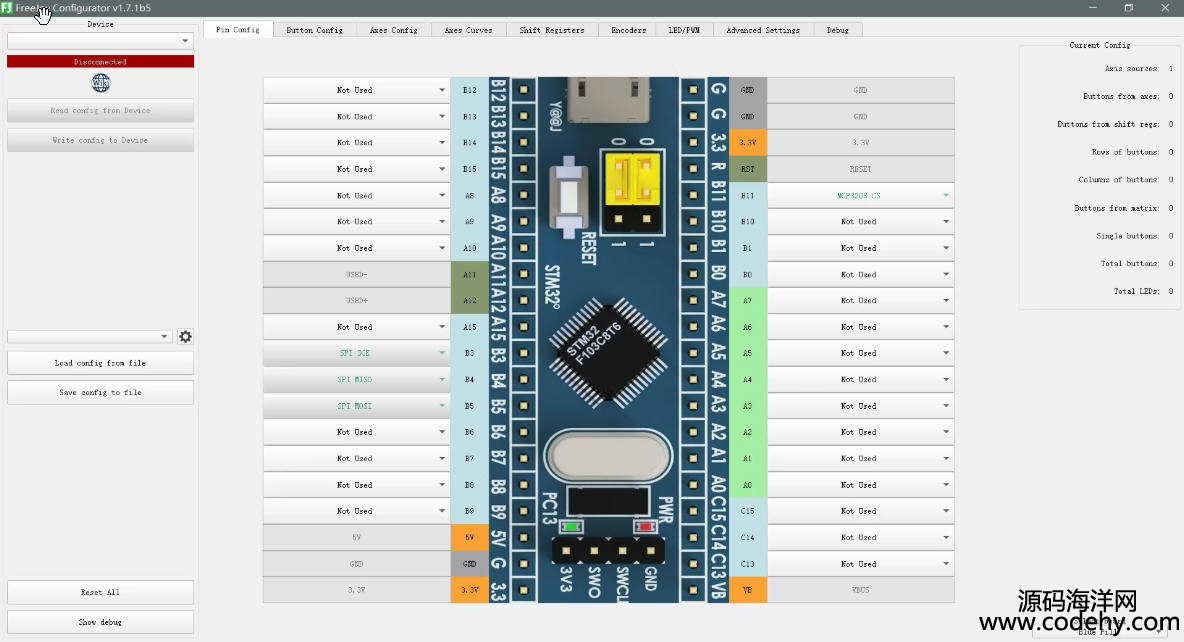The height and width of the screenshot is (642, 1184).
Task: Open the dropdown left of the gear icon
Action: [x=90, y=337]
